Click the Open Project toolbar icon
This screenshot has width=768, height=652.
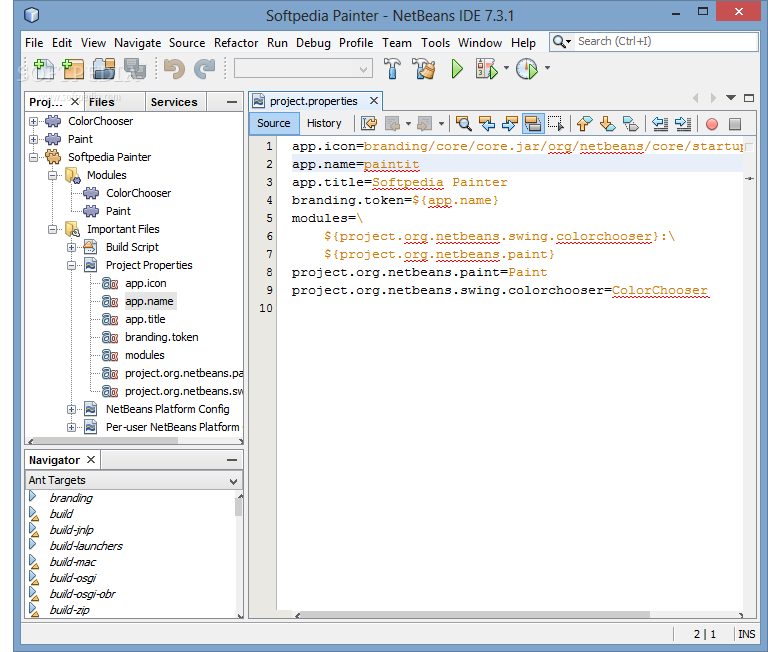[104, 69]
